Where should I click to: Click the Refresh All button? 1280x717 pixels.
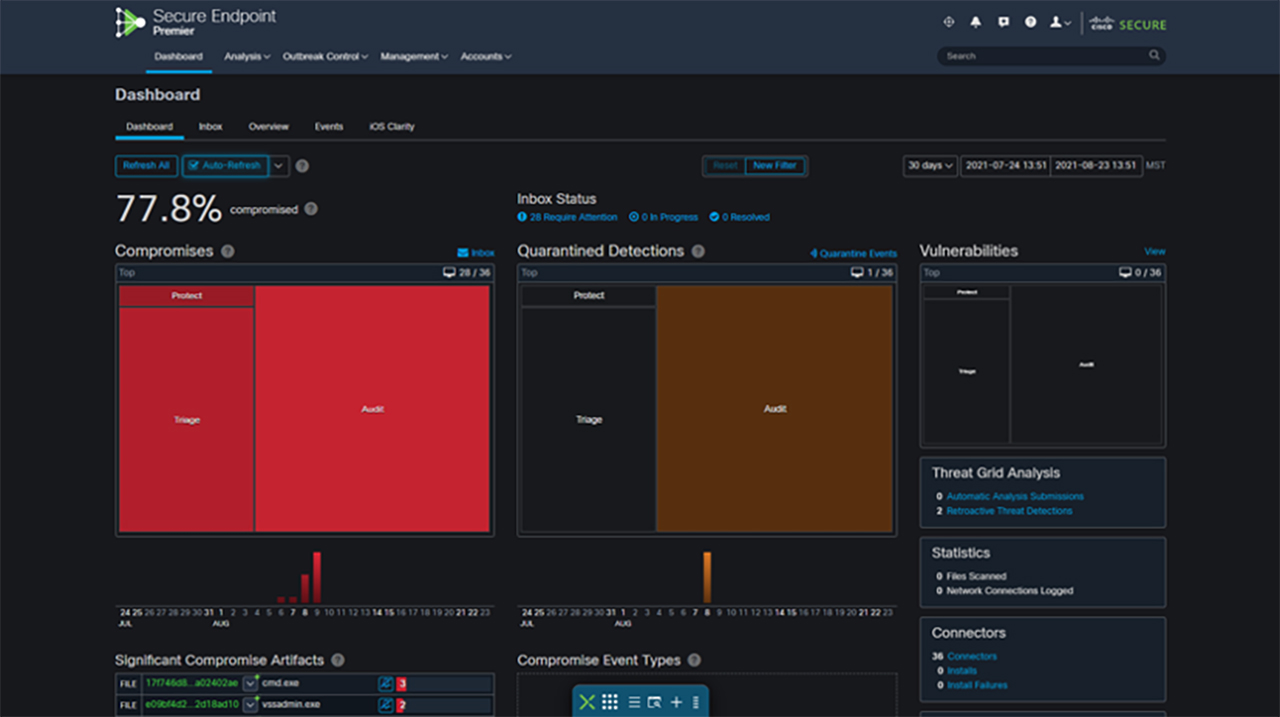146,166
